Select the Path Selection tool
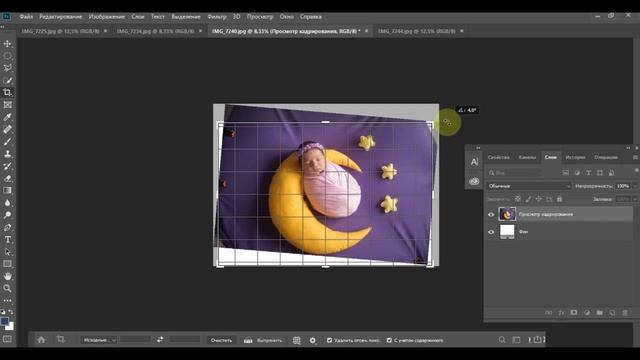The width and height of the screenshot is (640, 360). (x=7, y=252)
